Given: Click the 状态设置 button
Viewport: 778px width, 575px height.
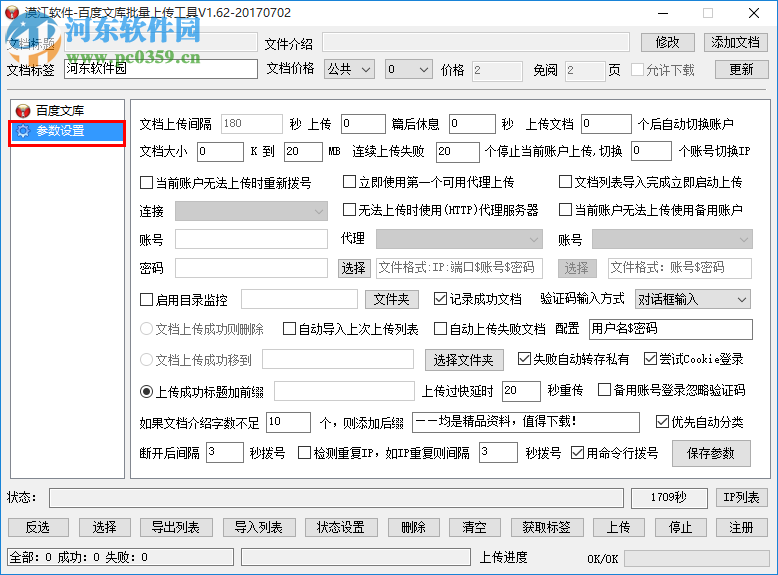Looking at the screenshot, I should [x=341, y=527].
